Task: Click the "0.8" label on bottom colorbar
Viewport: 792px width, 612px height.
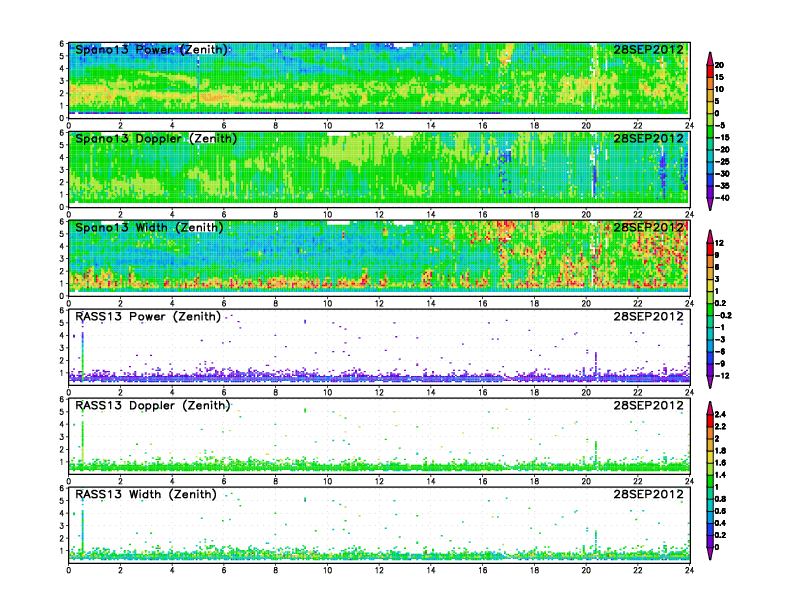Action: point(720,499)
